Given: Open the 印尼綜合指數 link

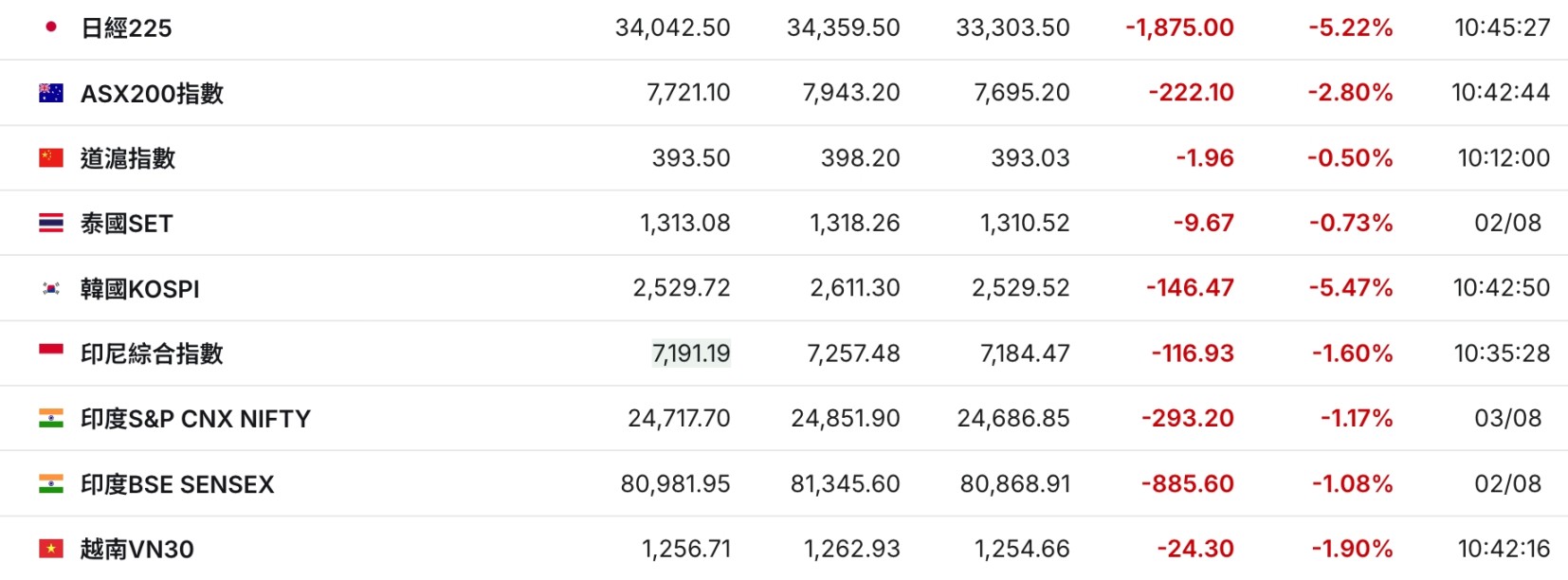Looking at the screenshot, I should point(152,353).
